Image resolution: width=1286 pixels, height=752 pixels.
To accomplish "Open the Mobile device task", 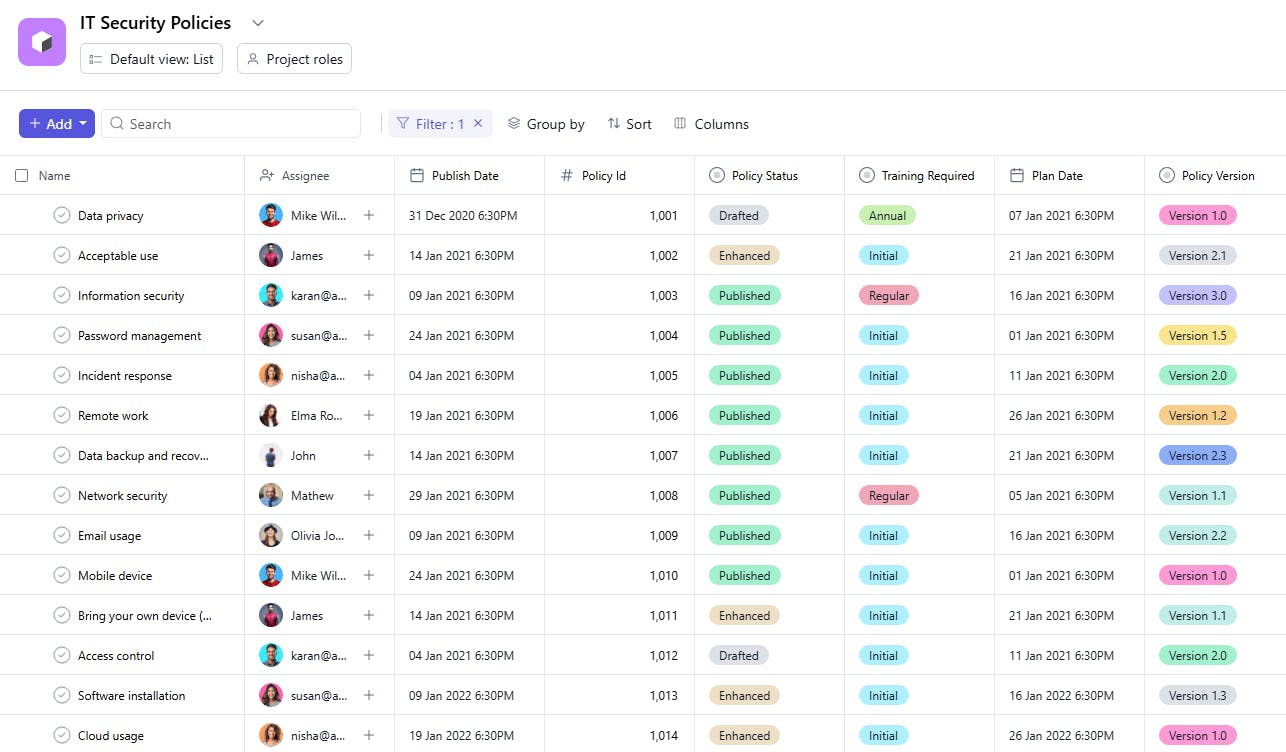I will 115,575.
